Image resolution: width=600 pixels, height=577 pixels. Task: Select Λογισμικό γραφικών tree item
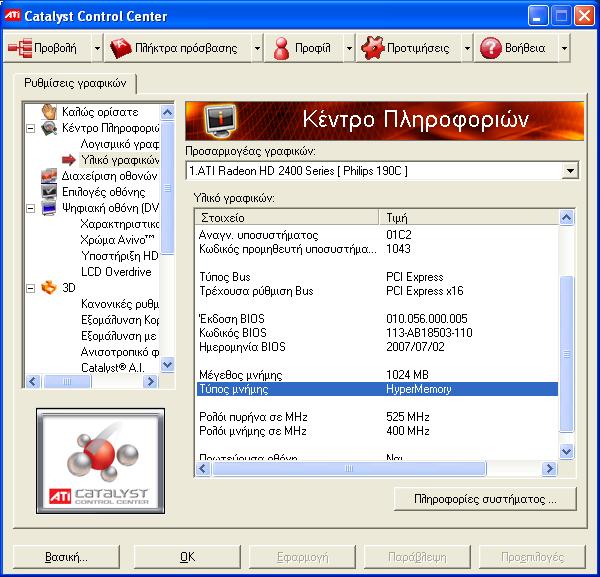coord(120,144)
